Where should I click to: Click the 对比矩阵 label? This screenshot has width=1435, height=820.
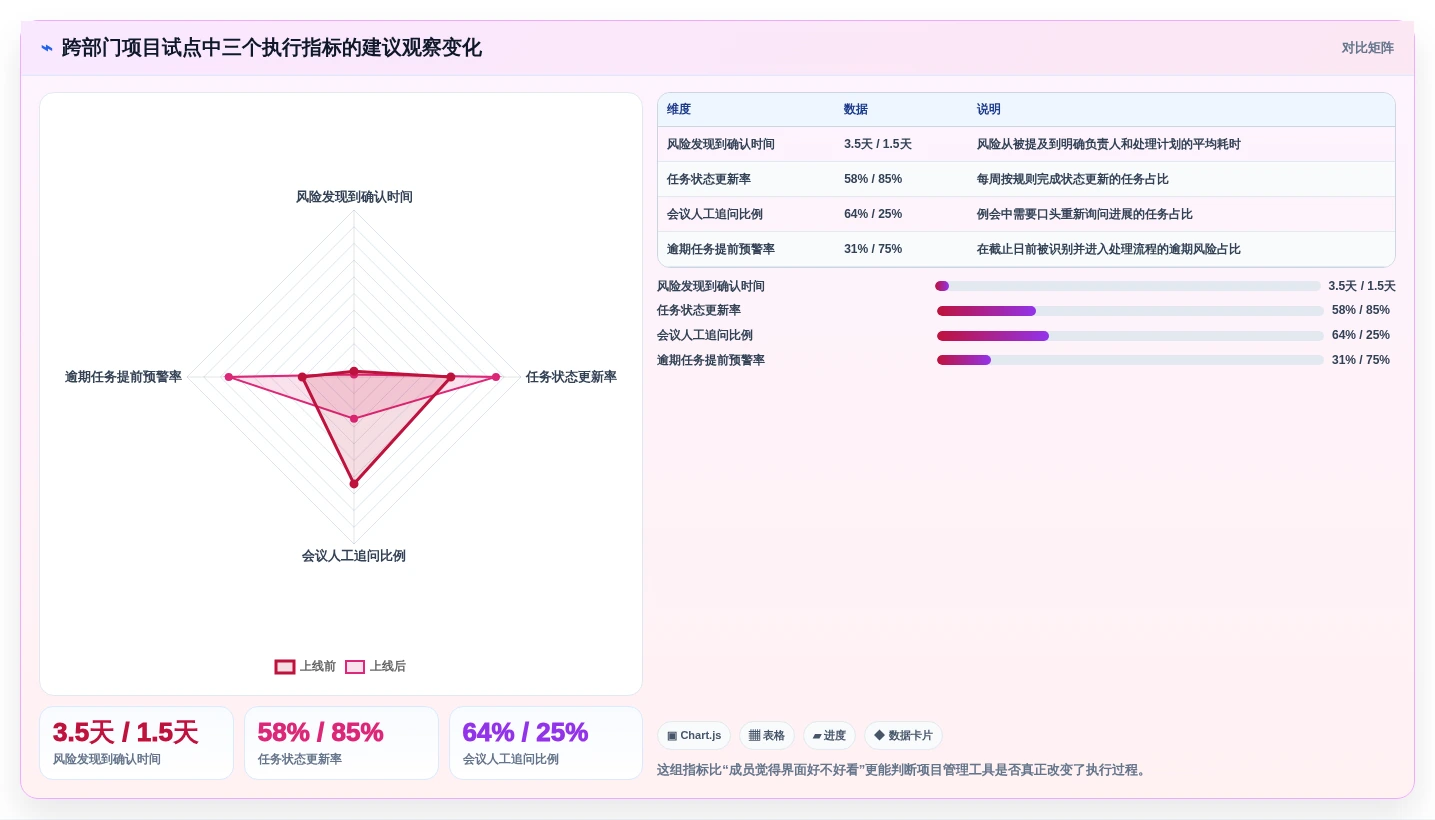click(1367, 48)
